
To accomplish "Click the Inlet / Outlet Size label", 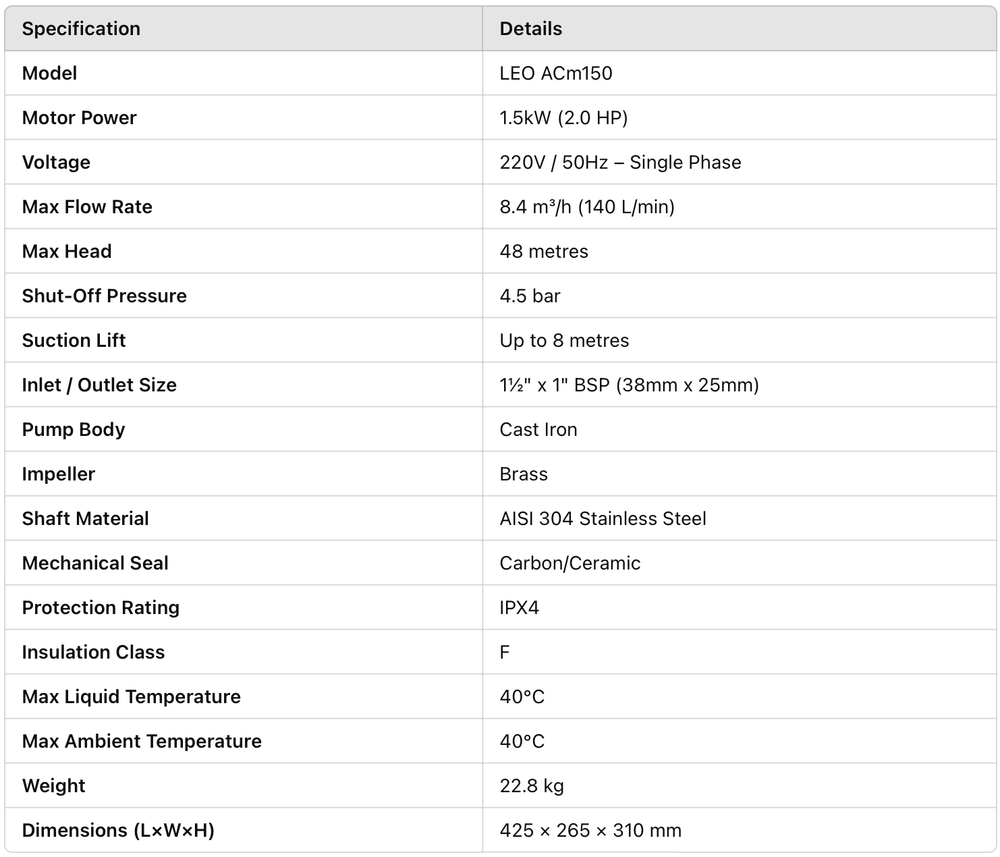I will click(99, 385).
